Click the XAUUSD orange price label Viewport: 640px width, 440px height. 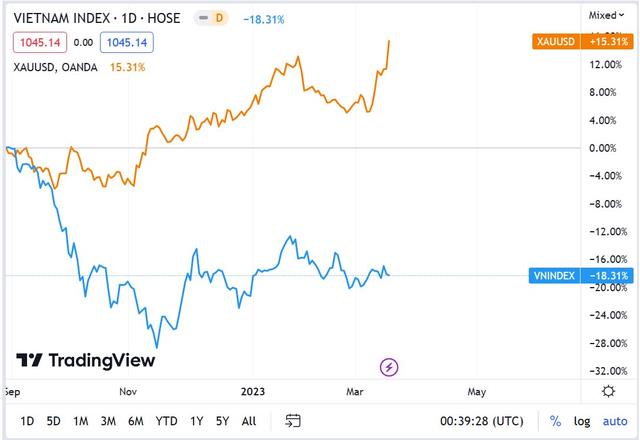coord(581,41)
